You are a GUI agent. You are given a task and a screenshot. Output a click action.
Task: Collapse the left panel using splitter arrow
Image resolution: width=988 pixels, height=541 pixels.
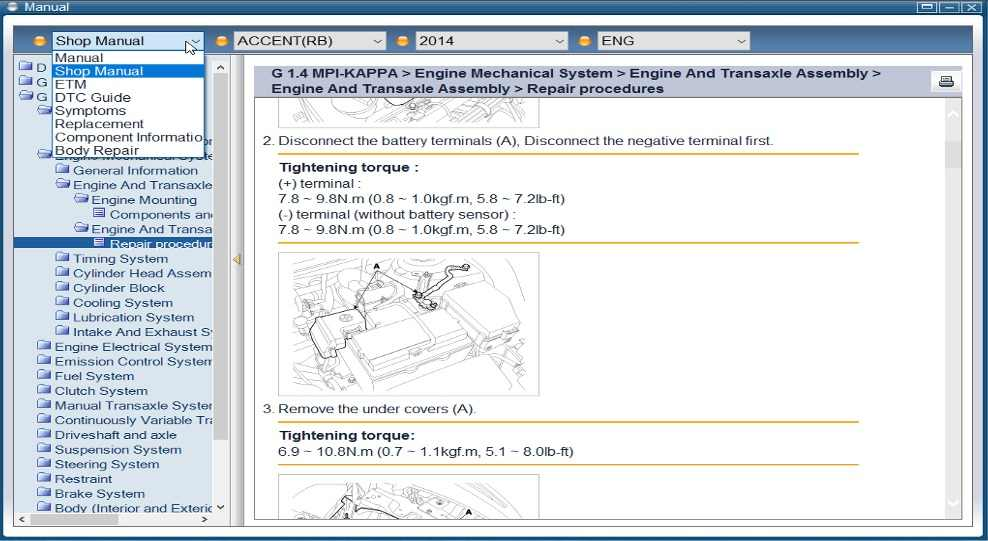[x=237, y=260]
